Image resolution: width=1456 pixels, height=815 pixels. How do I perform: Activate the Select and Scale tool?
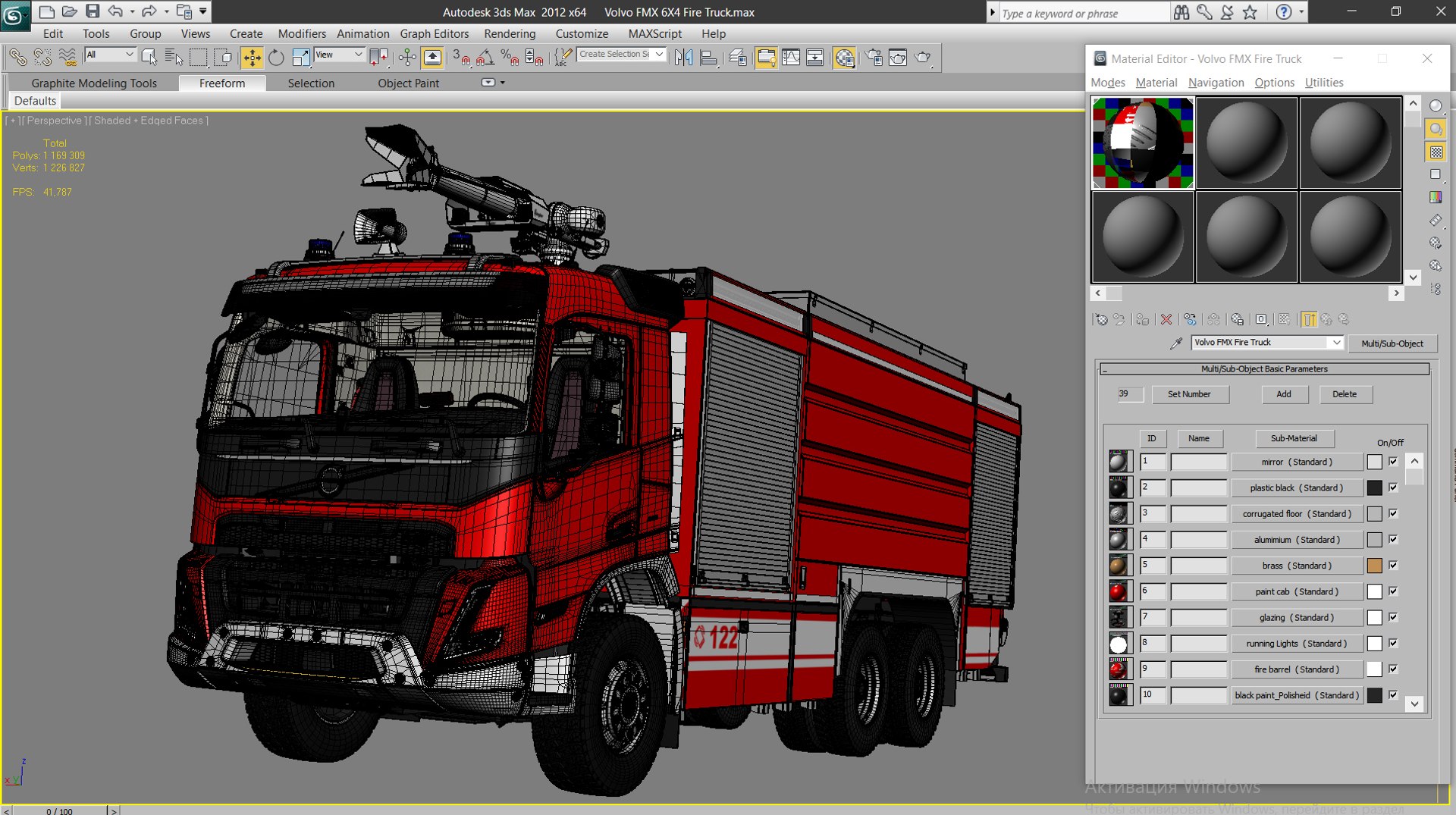300,58
